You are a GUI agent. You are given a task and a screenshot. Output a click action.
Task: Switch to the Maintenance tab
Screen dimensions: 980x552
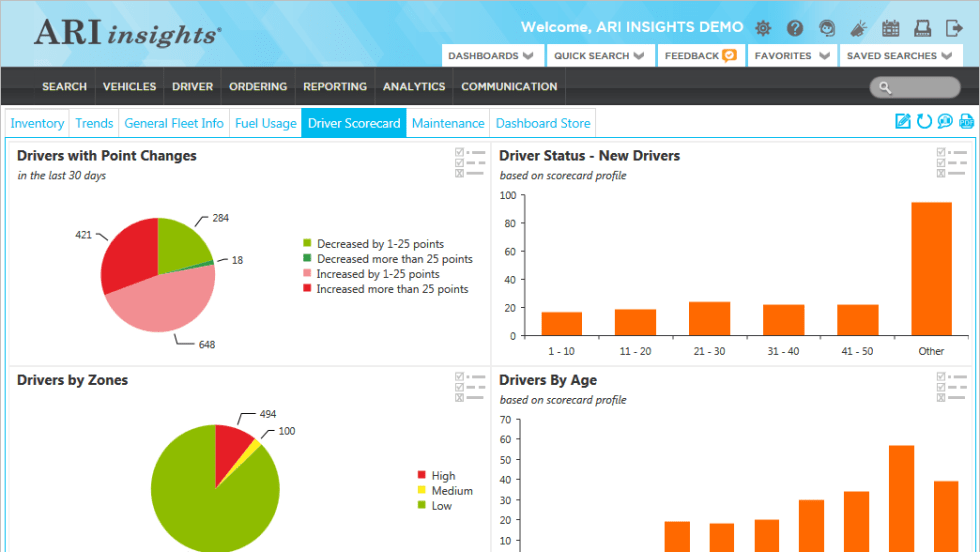pos(448,123)
